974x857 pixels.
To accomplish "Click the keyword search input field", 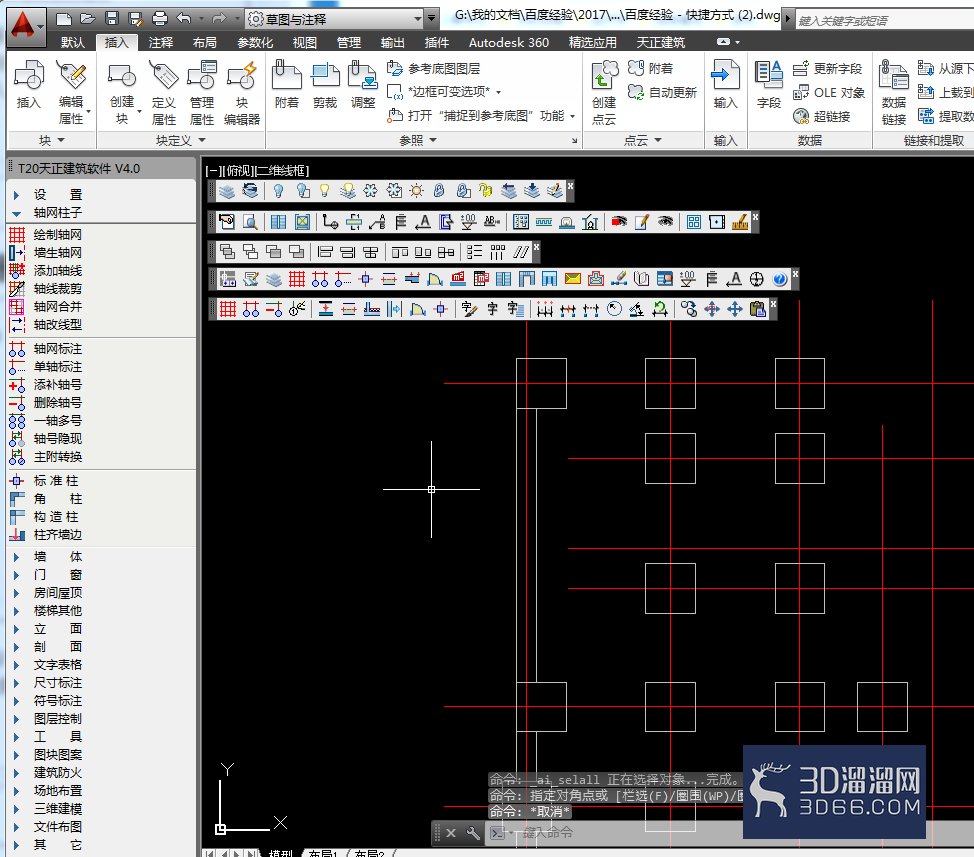I will coord(885,20).
